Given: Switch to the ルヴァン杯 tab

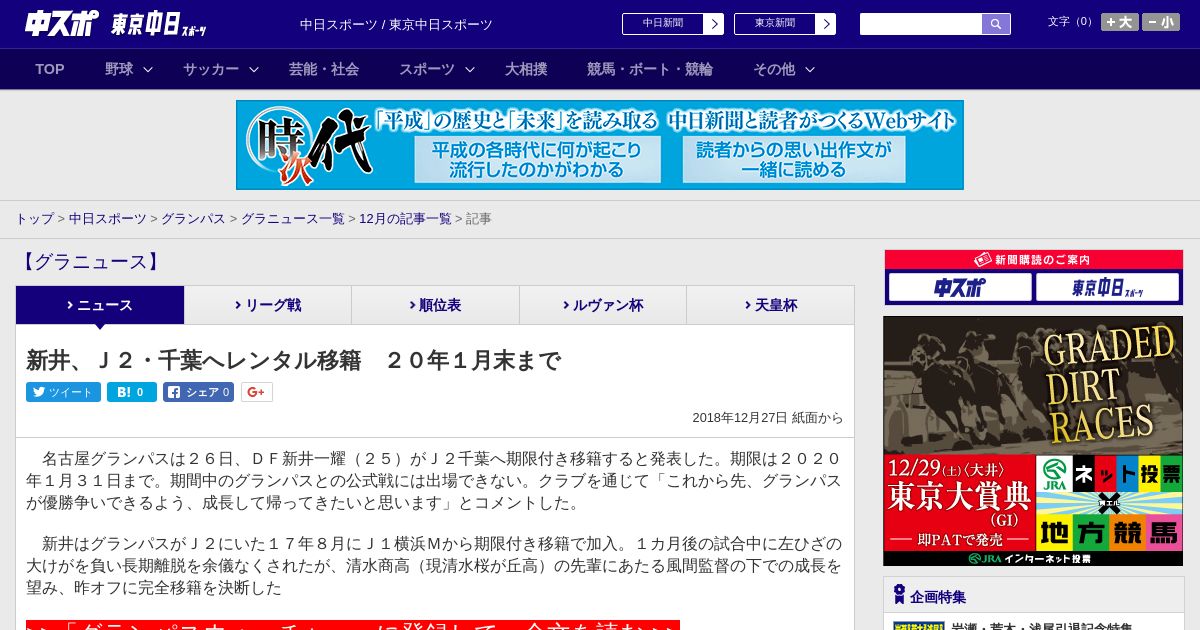Looking at the screenshot, I should pyautogui.click(x=603, y=305).
